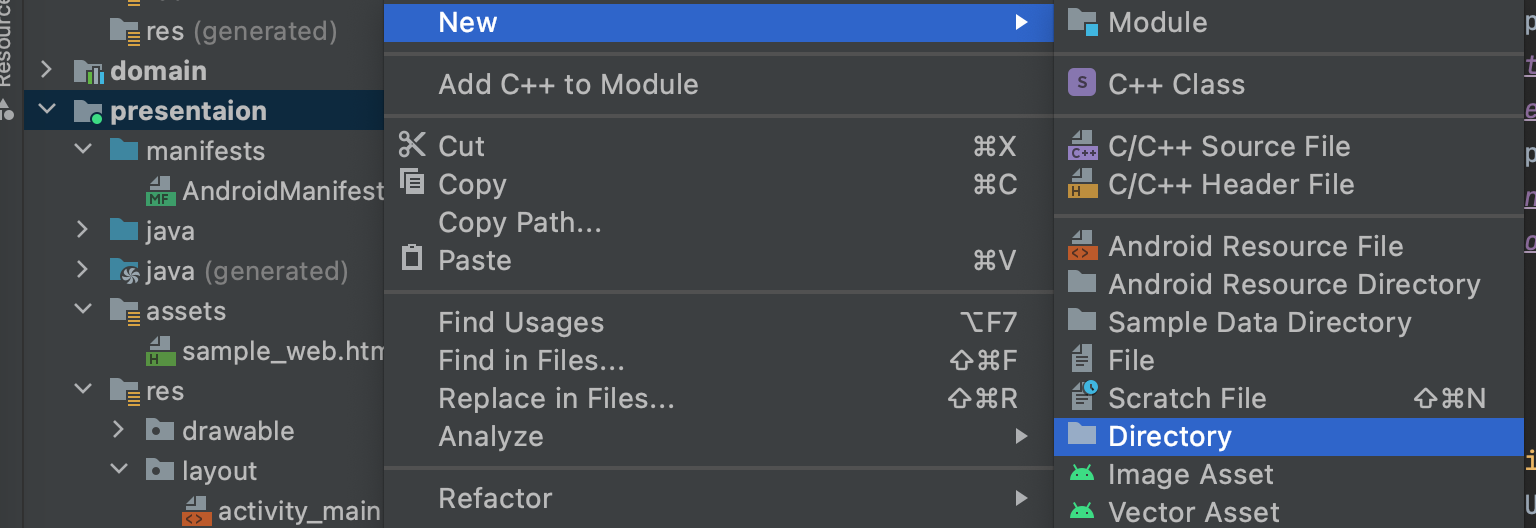Click the C/C++ Header File icon
1536x528 pixels.
tap(1082, 184)
